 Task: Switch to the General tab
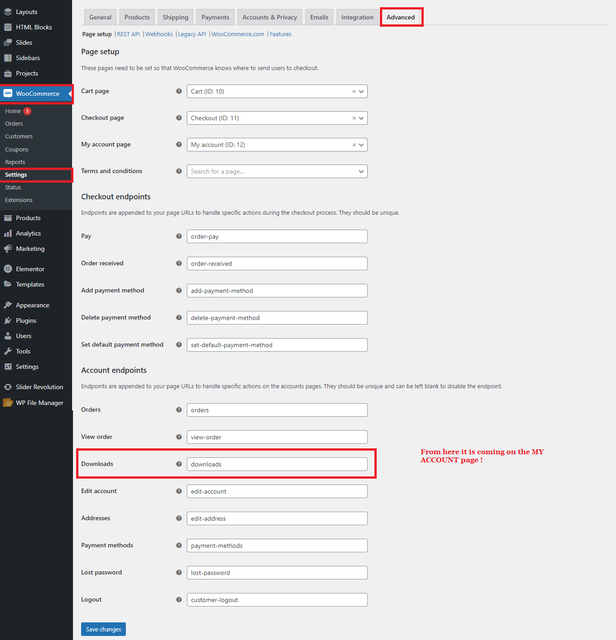[100, 17]
